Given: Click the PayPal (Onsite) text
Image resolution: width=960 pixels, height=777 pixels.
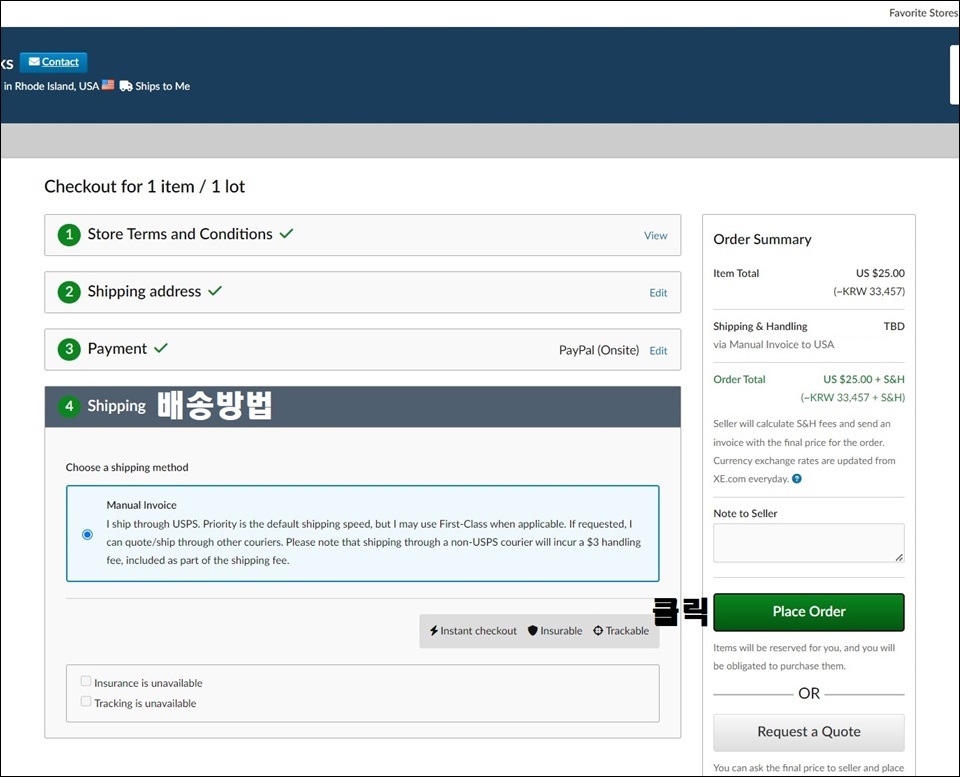Looking at the screenshot, I should click(x=599, y=350).
